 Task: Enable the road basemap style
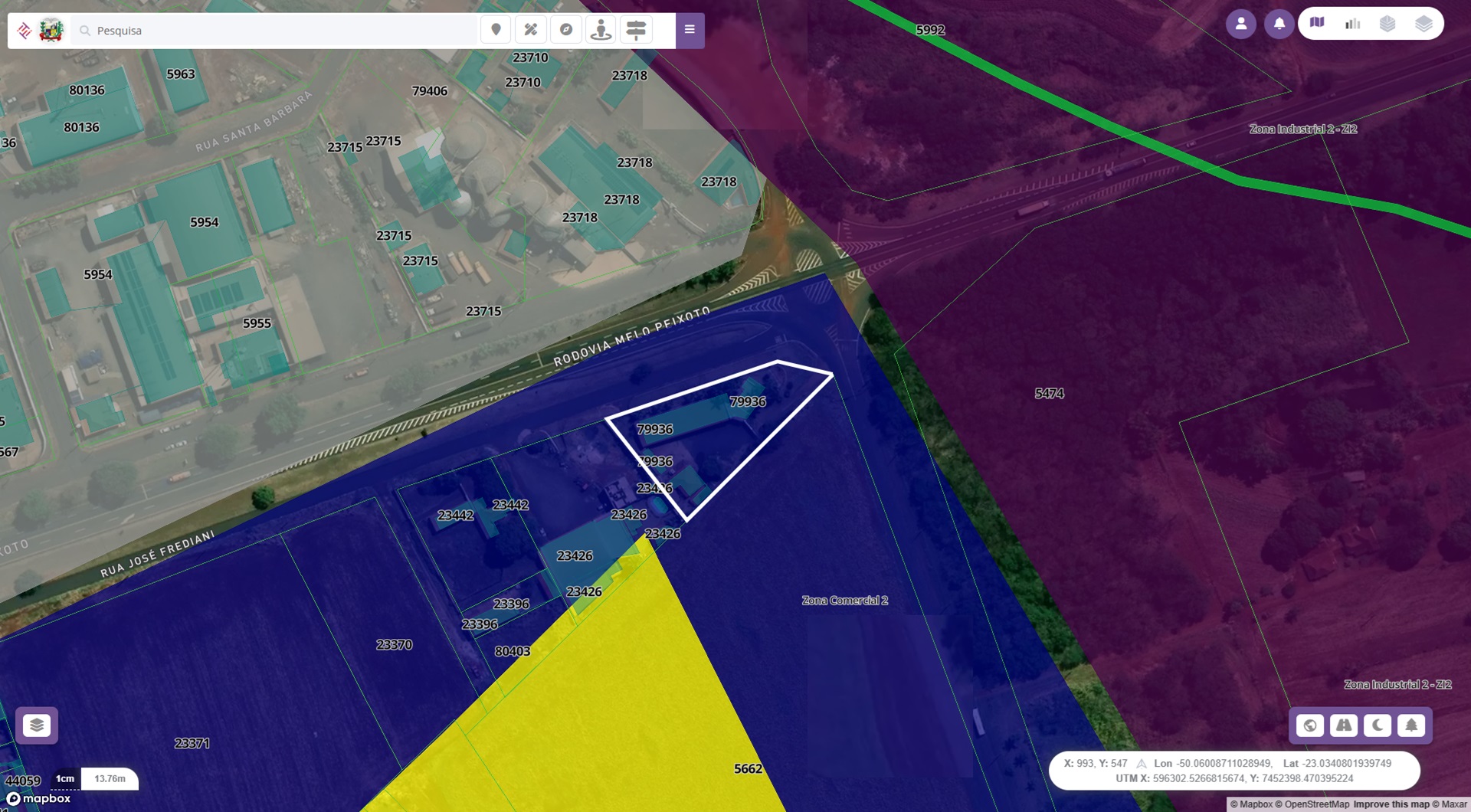click(x=1344, y=725)
